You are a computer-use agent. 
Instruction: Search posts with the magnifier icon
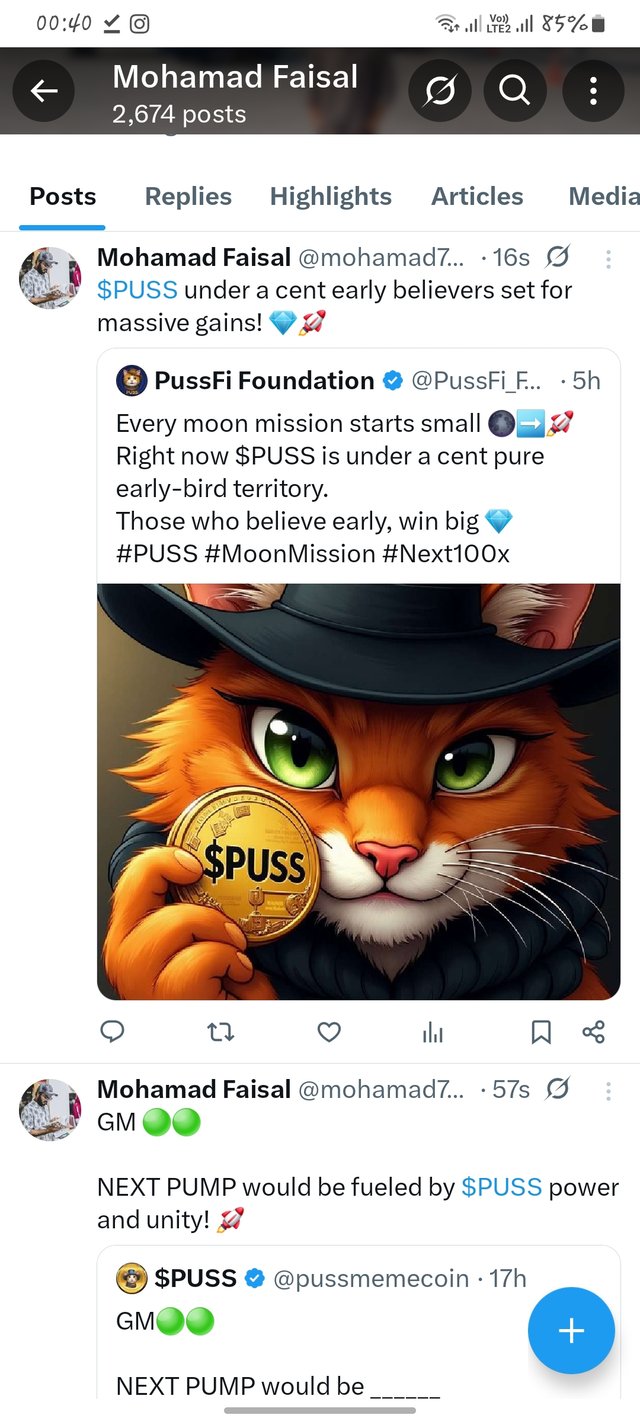[515, 91]
